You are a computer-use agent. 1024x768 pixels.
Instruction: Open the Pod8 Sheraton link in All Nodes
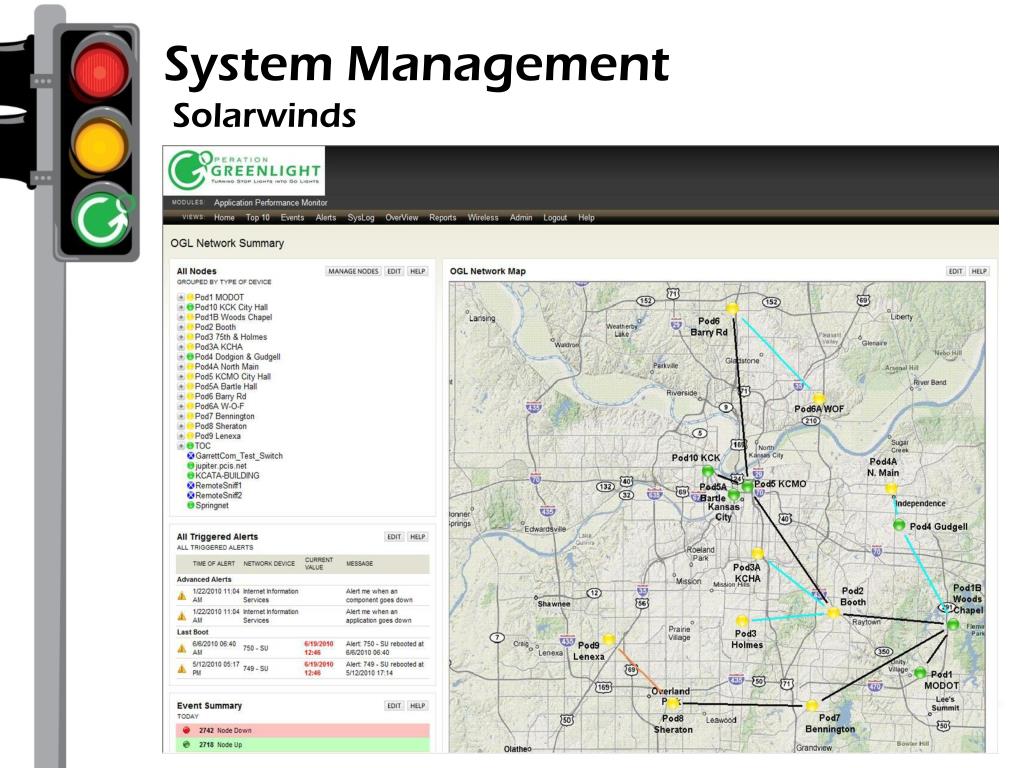tap(221, 426)
